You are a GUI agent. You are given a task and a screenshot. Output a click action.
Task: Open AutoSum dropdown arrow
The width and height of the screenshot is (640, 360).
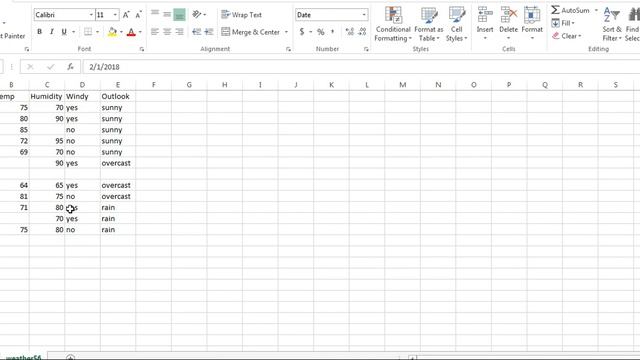(x=596, y=10)
